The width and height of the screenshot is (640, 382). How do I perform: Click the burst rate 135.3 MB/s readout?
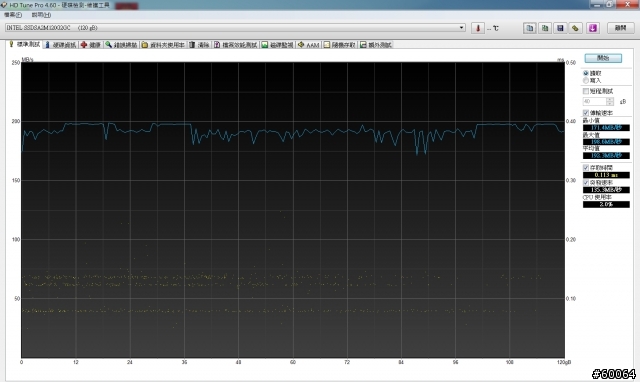[606, 190]
